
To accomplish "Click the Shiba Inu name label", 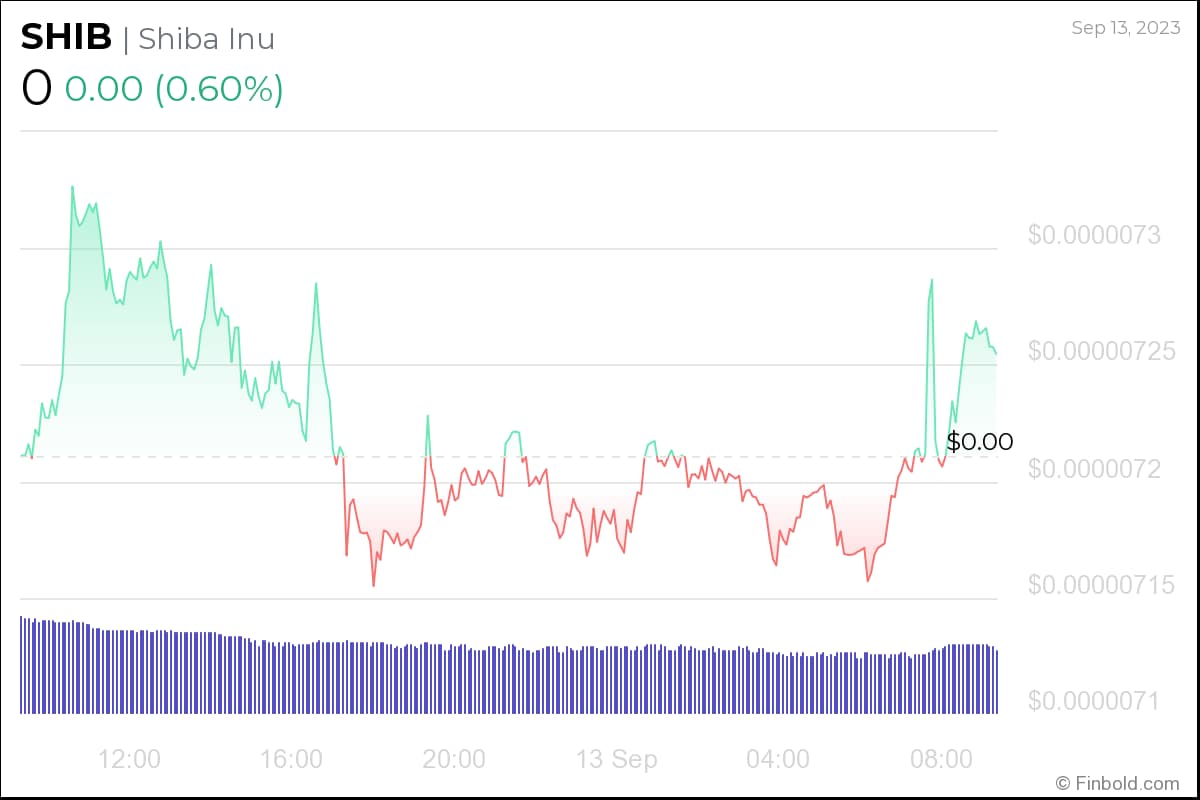I will click(x=206, y=38).
